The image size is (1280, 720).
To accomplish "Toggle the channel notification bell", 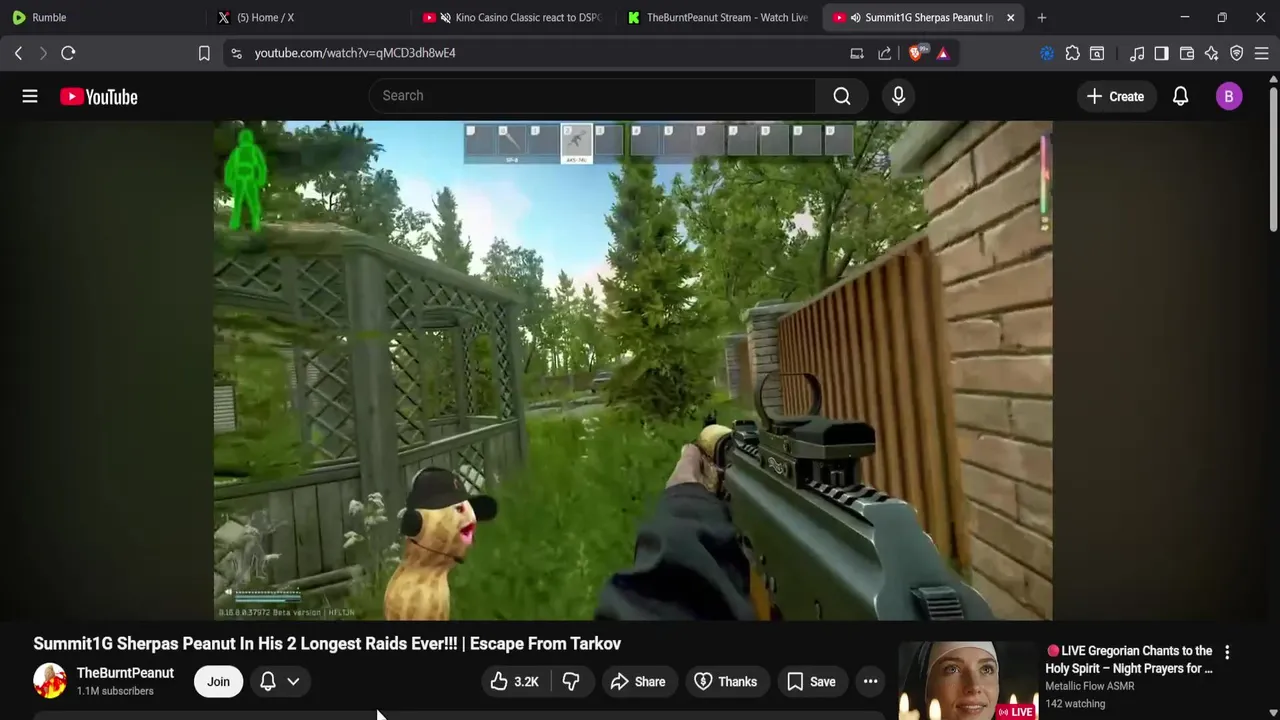I will pos(268,682).
